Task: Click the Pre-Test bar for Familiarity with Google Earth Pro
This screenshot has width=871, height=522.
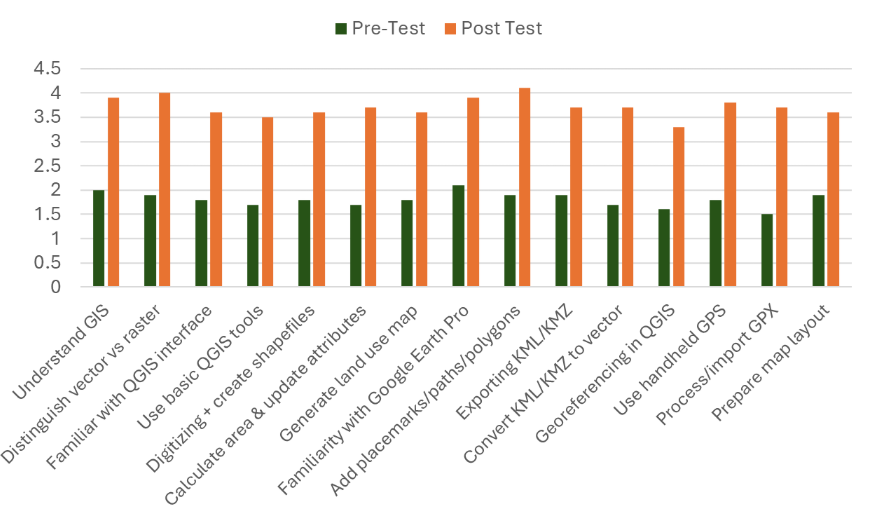Action: (x=458, y=236)
